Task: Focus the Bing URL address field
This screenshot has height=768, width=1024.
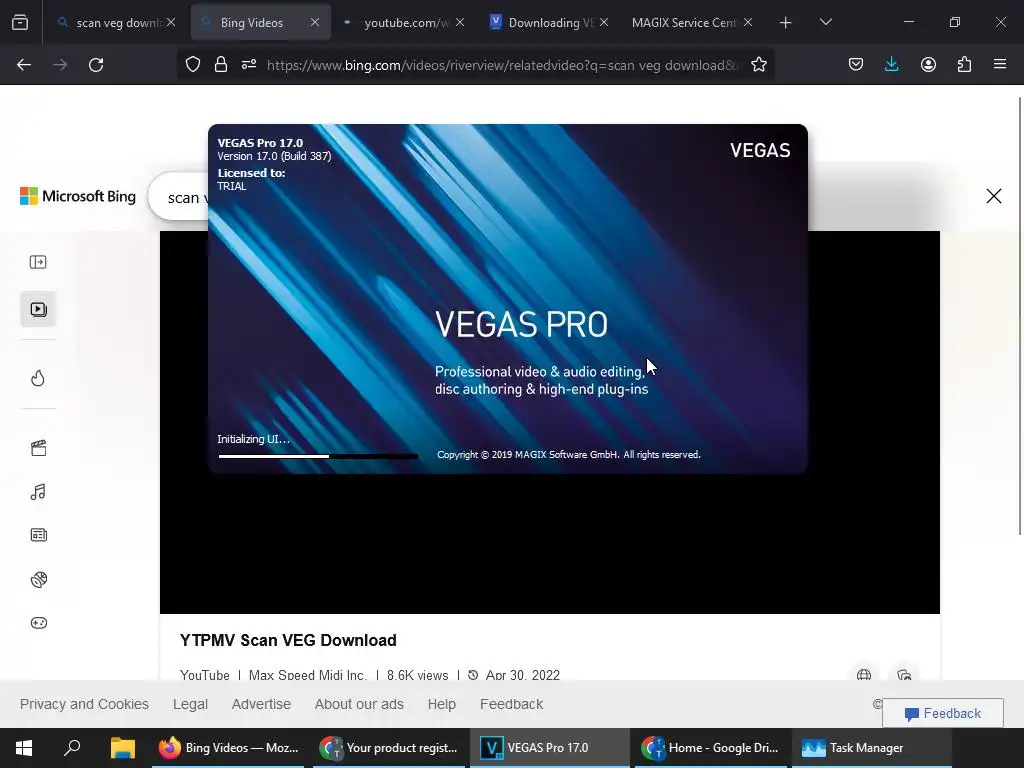Action: coord(503,65)
